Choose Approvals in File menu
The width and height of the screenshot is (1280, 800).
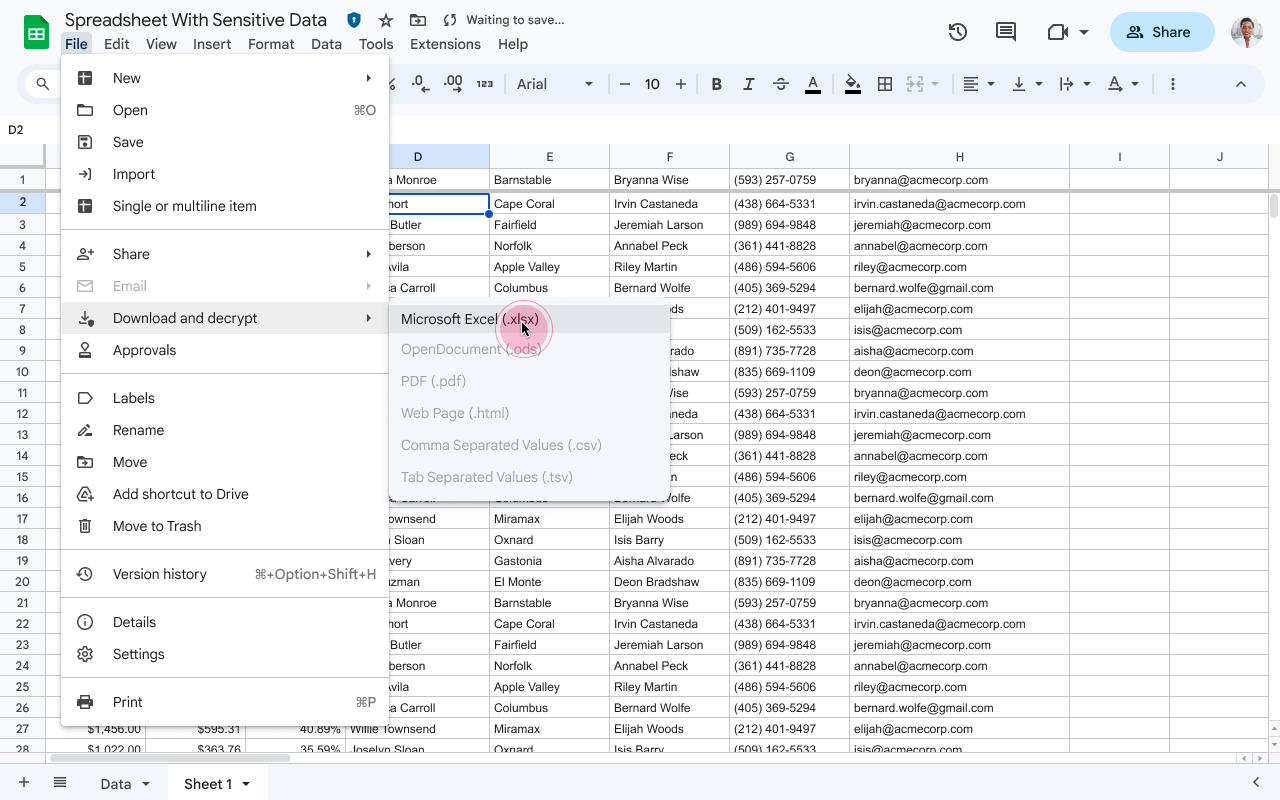(x=225, y=350)
